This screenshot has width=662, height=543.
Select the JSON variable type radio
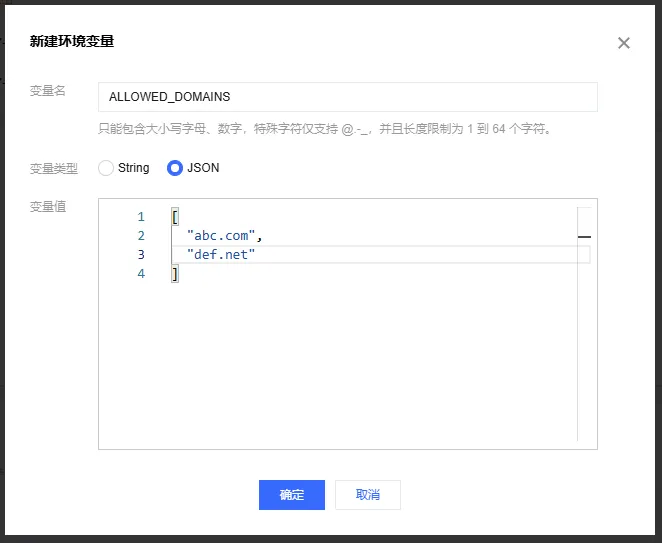pyautogui.click(x=175, y=168)
